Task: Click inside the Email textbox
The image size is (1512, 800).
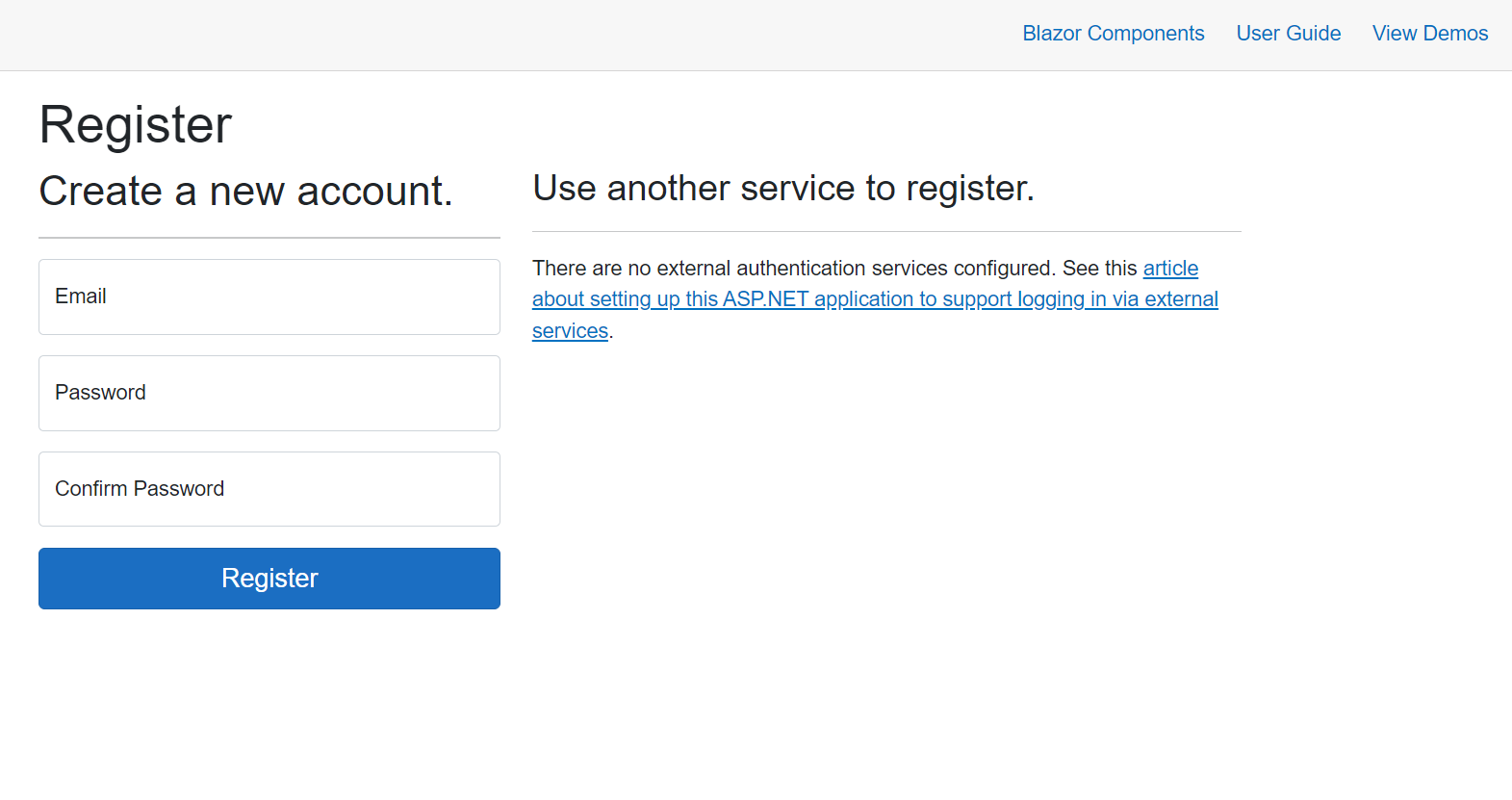Action: tap(269, 297)
